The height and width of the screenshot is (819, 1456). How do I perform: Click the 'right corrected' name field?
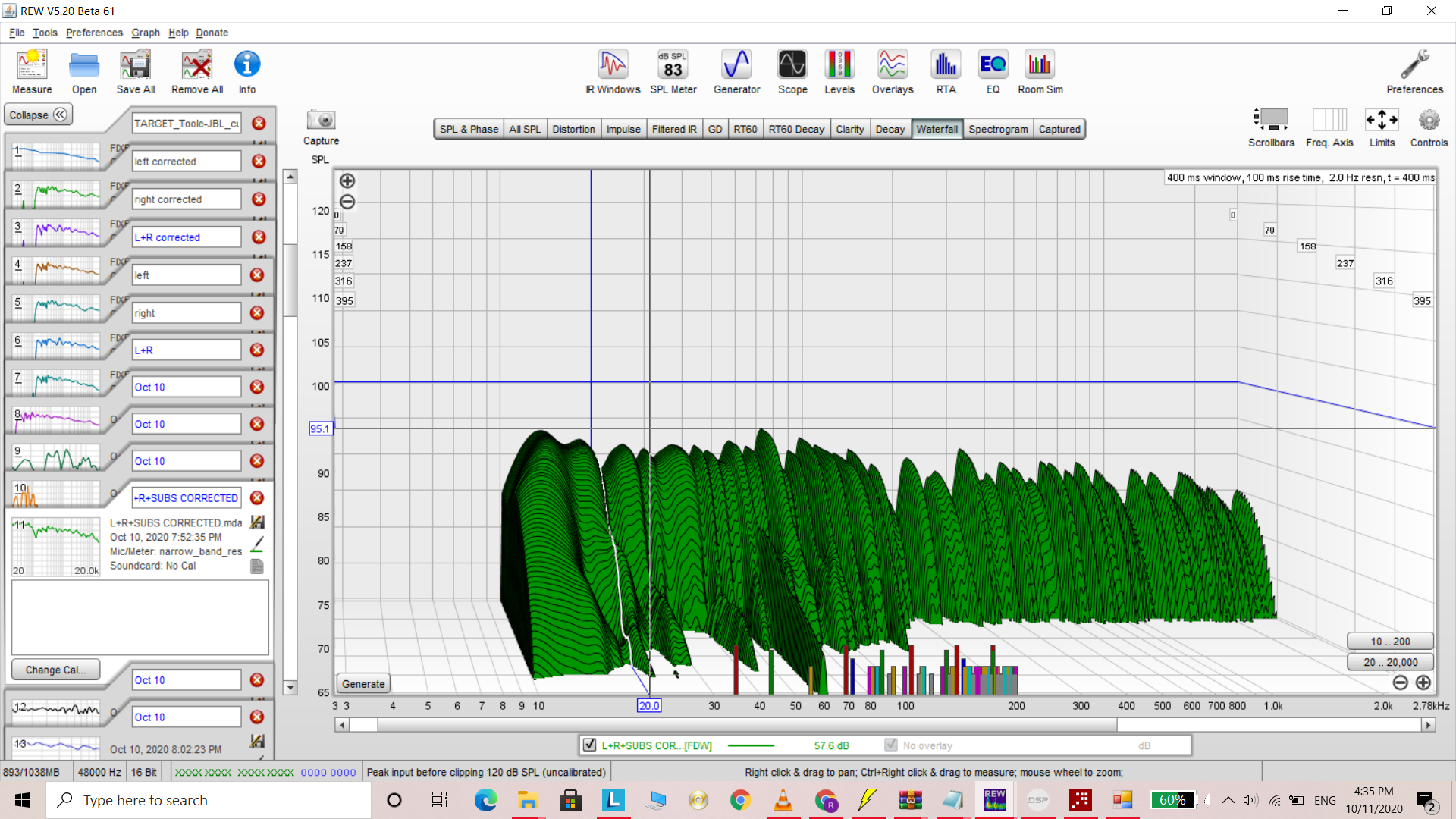pos(187,199)
